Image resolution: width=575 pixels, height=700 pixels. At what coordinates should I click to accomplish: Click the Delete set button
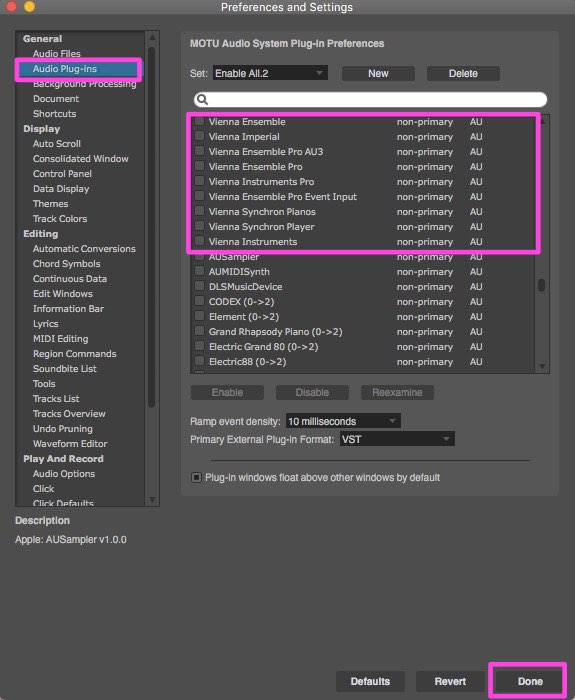click(463, 74)
